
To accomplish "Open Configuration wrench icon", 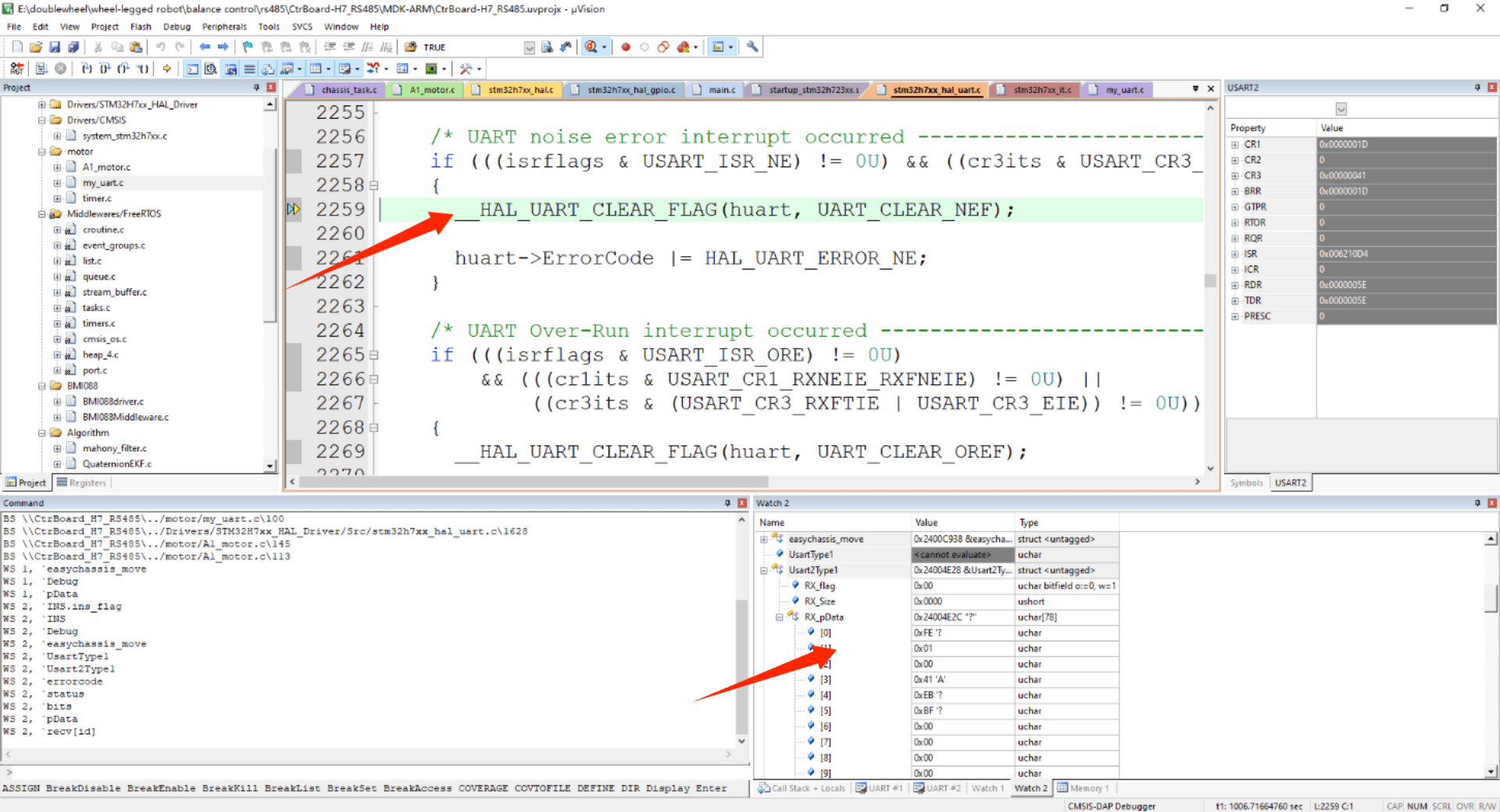I will 752,47.
